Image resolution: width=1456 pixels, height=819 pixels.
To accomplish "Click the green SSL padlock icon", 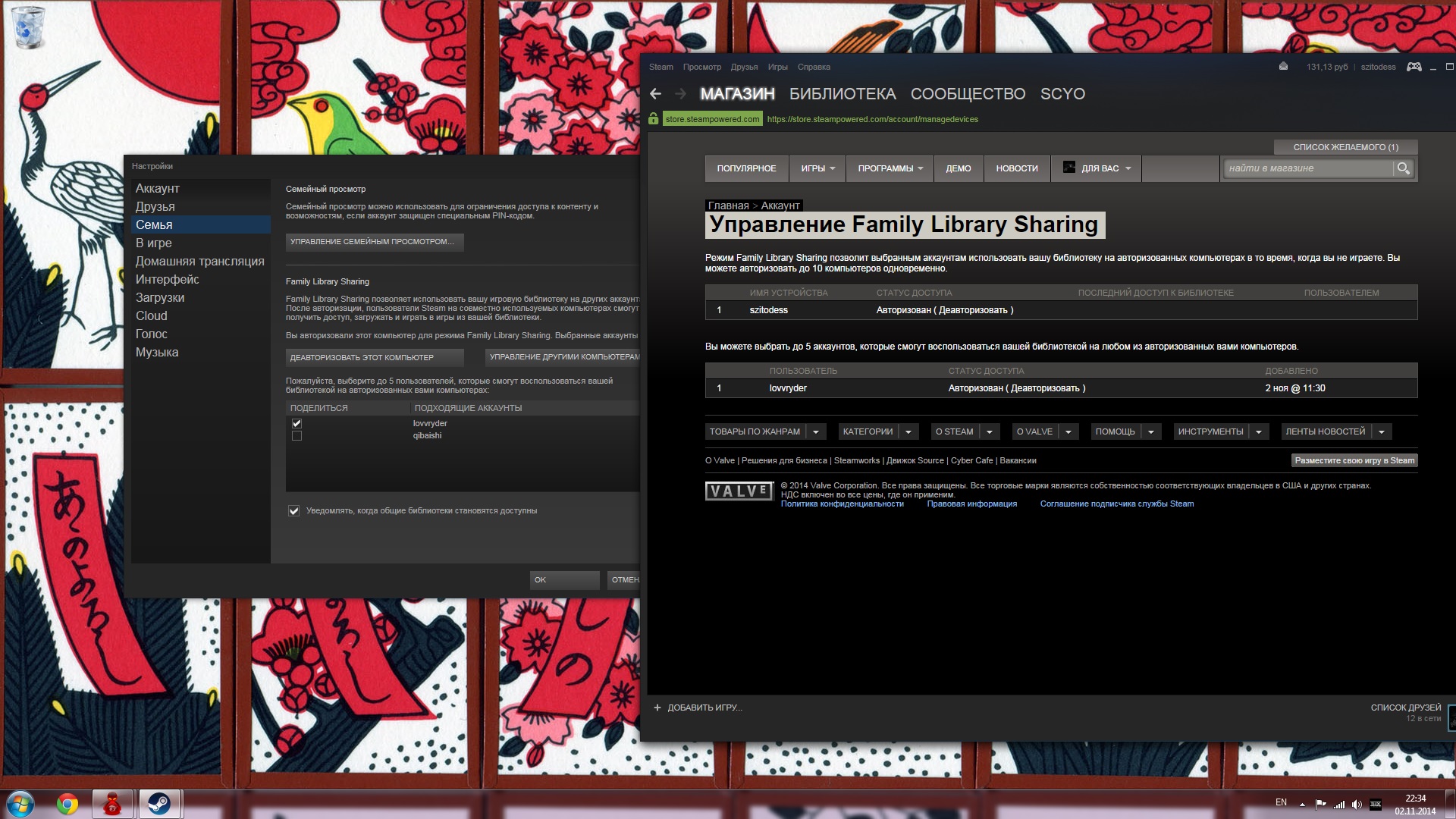I will pos(654,119).
